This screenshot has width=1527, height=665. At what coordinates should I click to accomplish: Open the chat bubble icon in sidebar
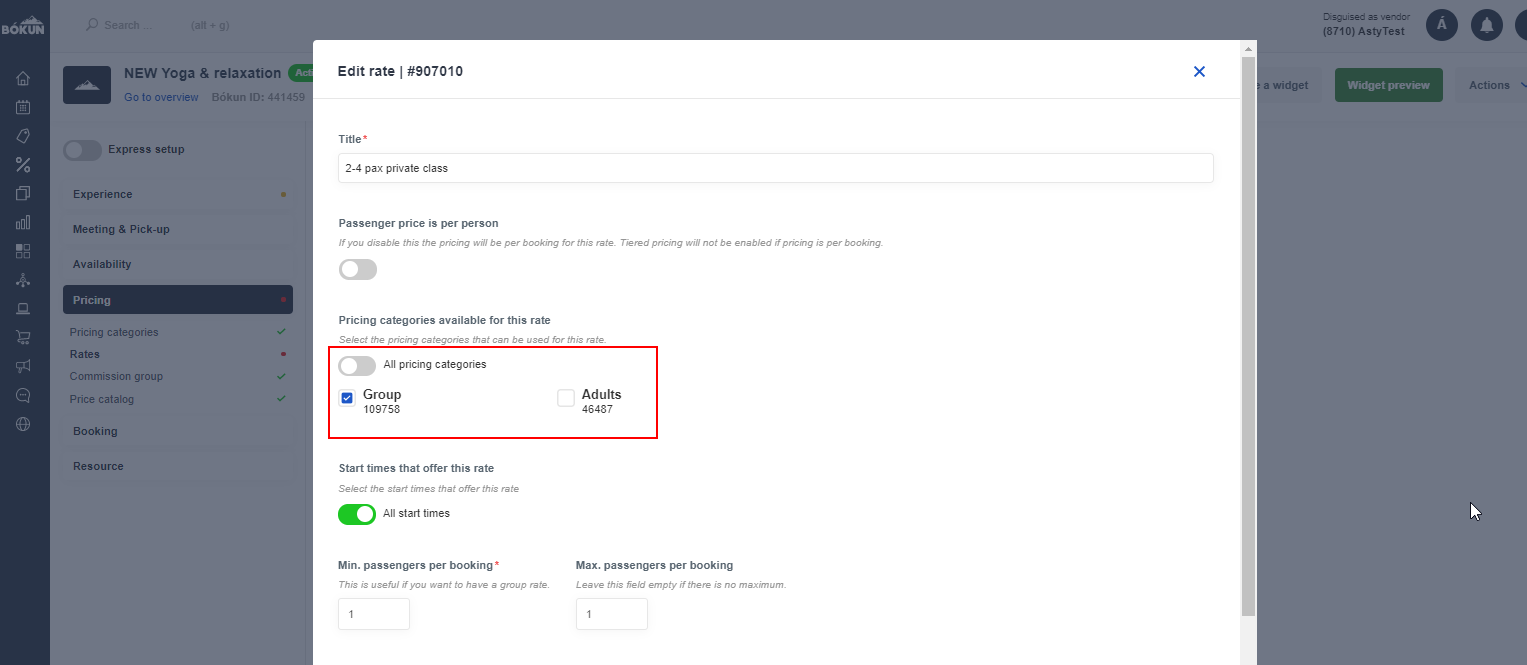click(x=23, y=395)
